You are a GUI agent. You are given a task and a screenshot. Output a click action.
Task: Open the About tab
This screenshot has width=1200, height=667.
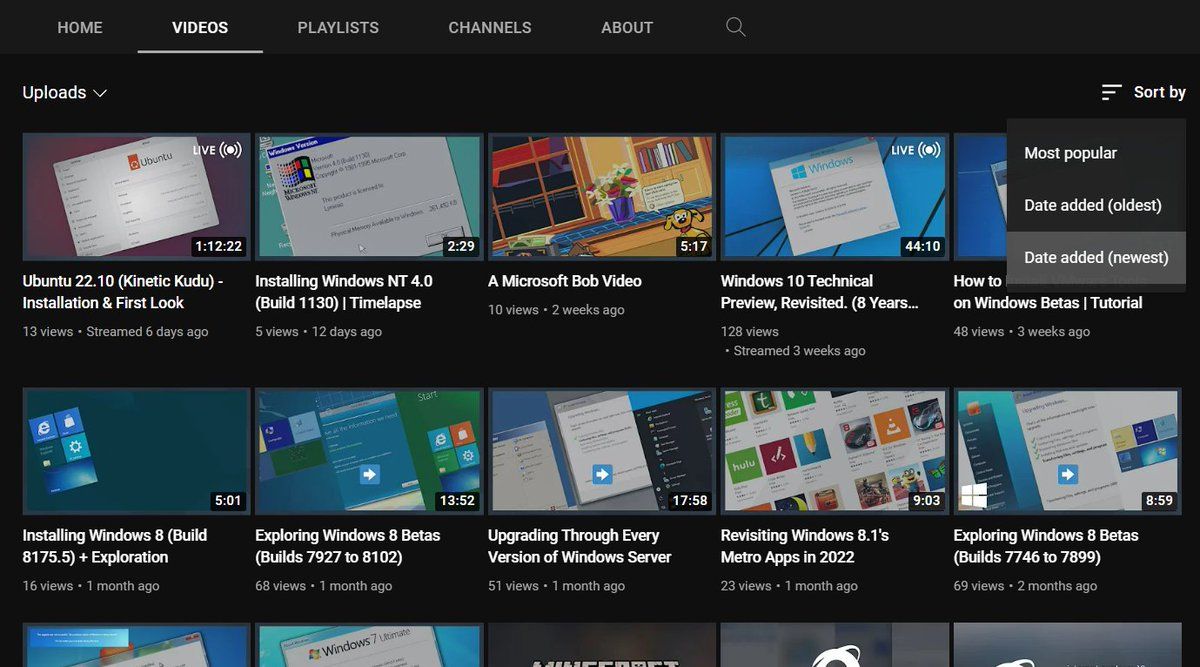[627, 27]
